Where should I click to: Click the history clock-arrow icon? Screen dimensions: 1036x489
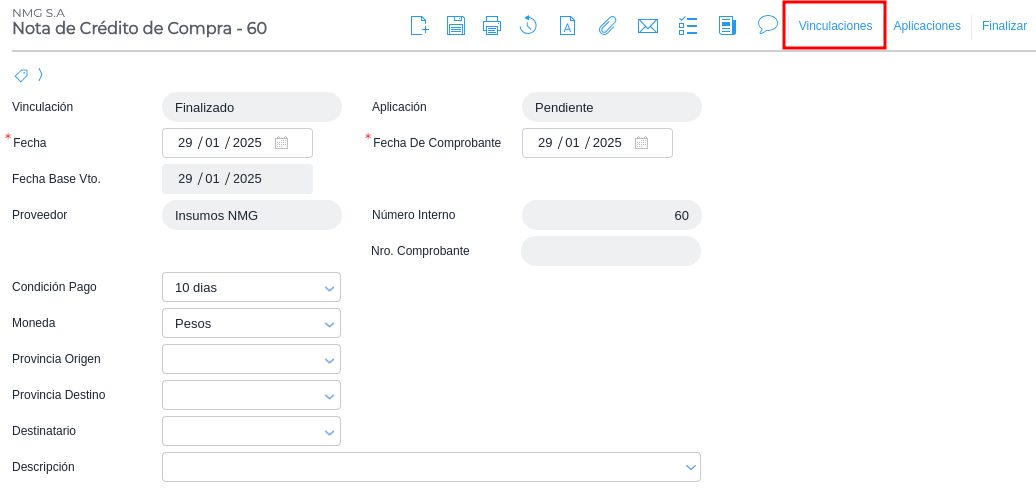(528, 26)
